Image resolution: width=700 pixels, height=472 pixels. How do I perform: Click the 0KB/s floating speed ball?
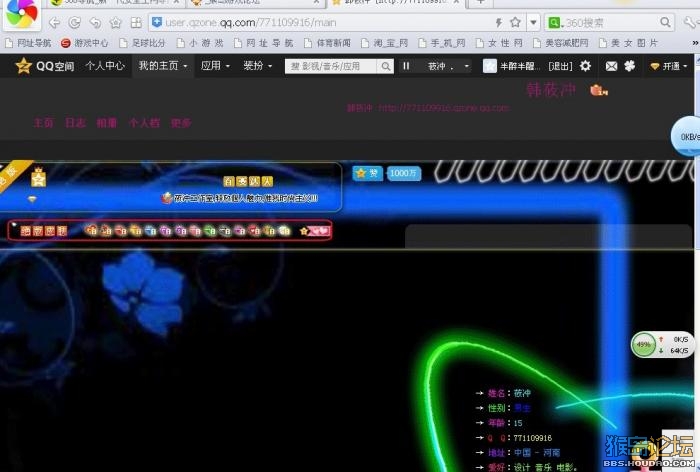pyautogui.click(x=687, y=136)
